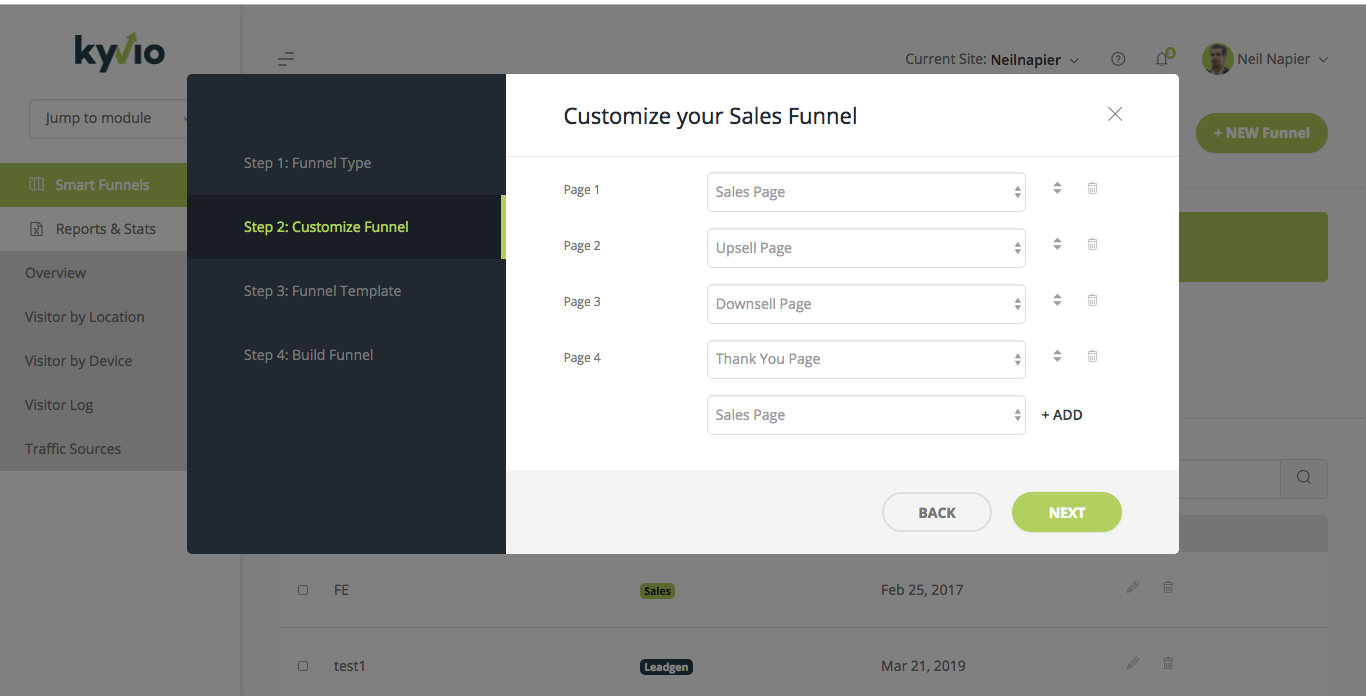Open the notifications bell icon
The image size is (1366, 696).
click(1163, 58)
